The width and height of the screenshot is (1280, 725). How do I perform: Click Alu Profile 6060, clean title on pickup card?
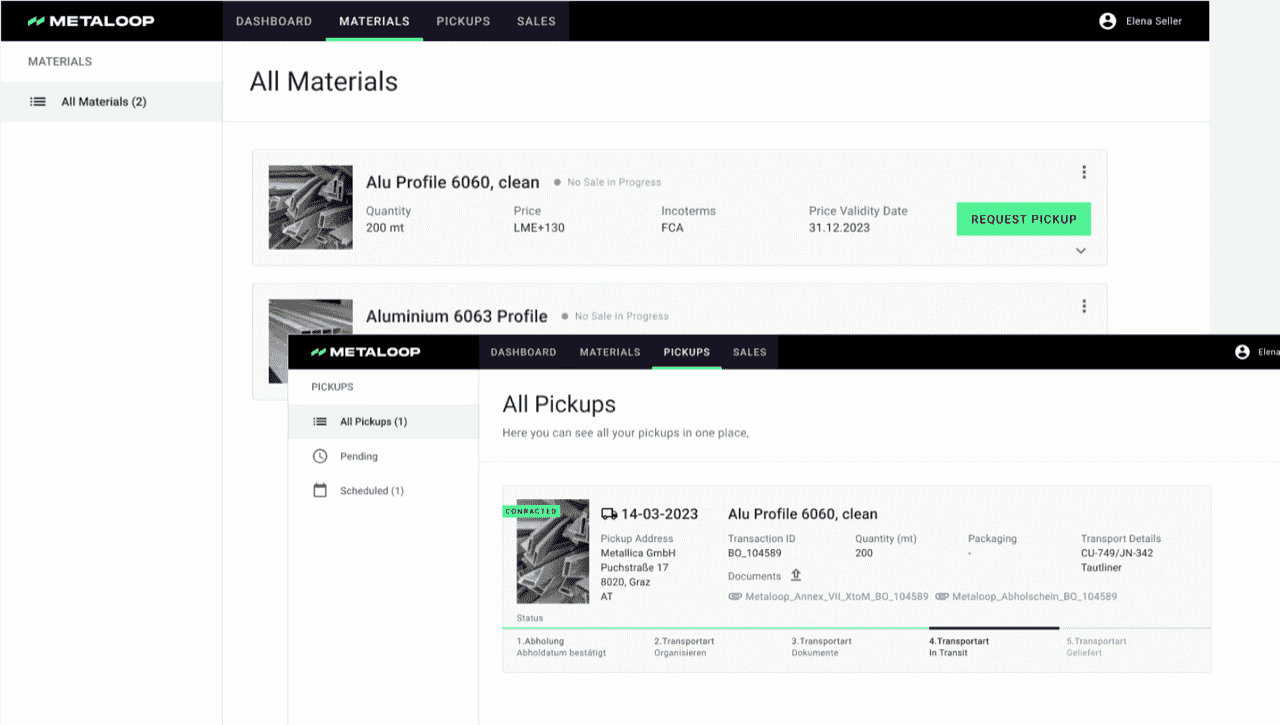click(x=803, y=514)
